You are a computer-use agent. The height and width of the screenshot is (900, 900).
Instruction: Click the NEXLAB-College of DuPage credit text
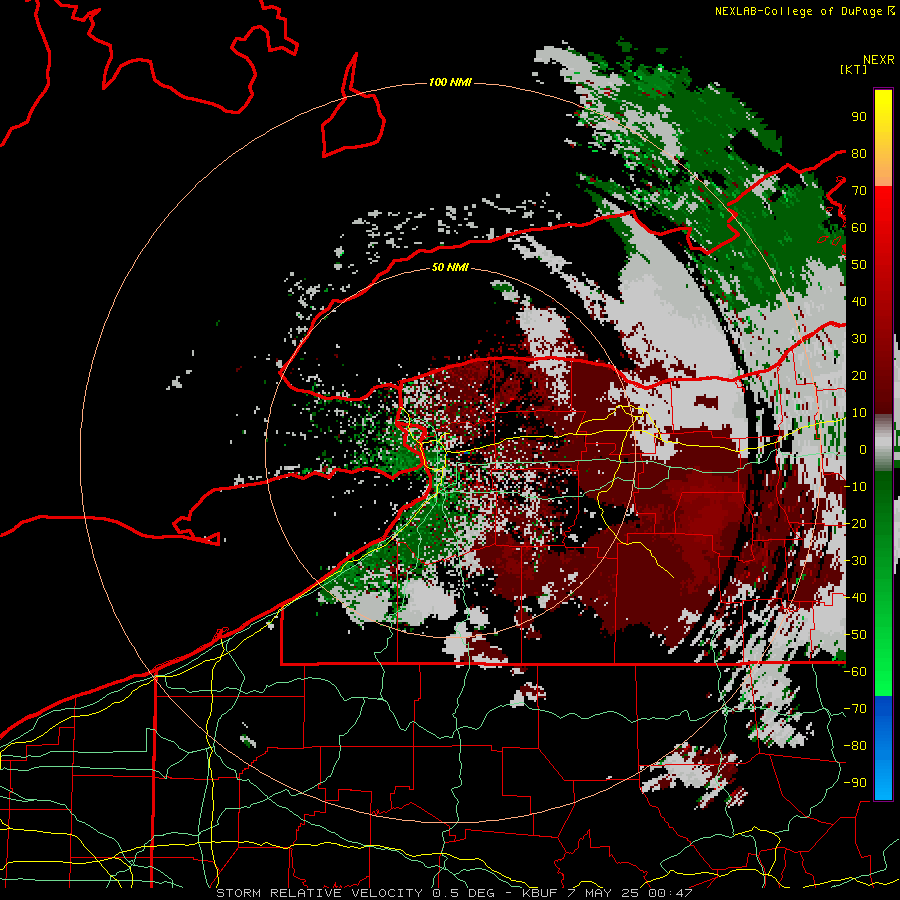[804, 11]
